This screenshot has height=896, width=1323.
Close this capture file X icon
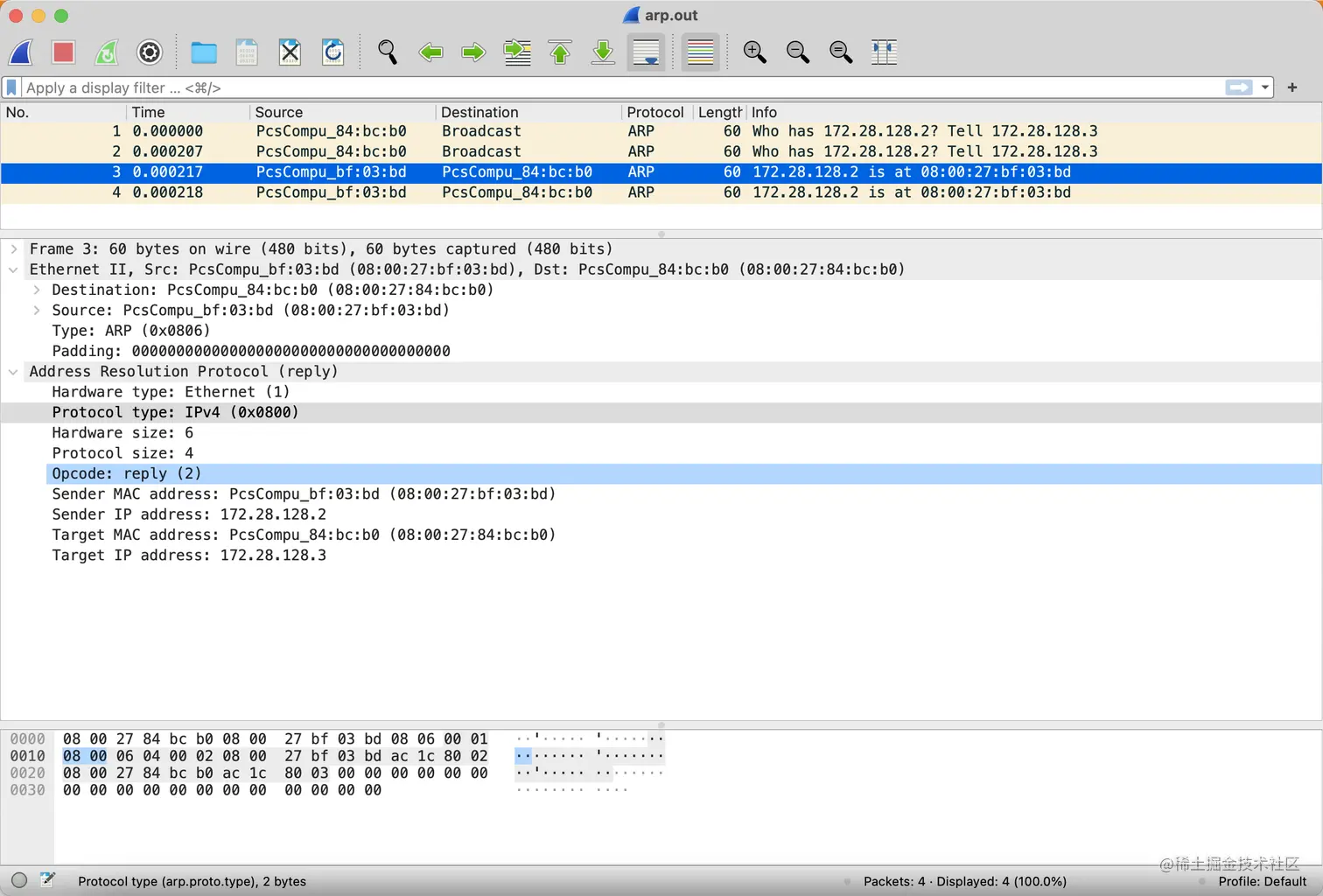coord(290,52)
